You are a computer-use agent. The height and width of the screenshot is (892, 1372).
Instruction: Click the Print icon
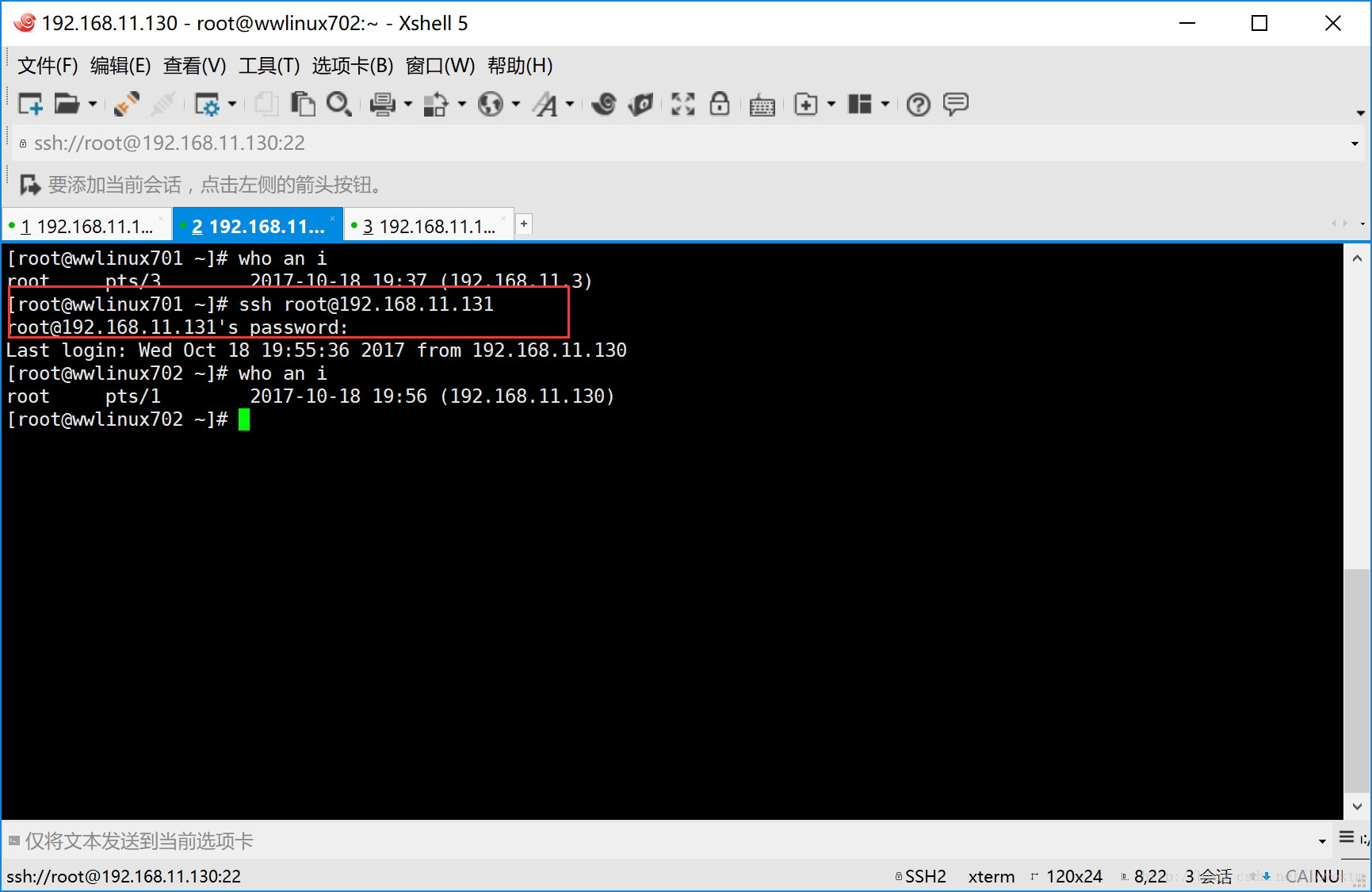pyautogui.click(x=384, y=104)
